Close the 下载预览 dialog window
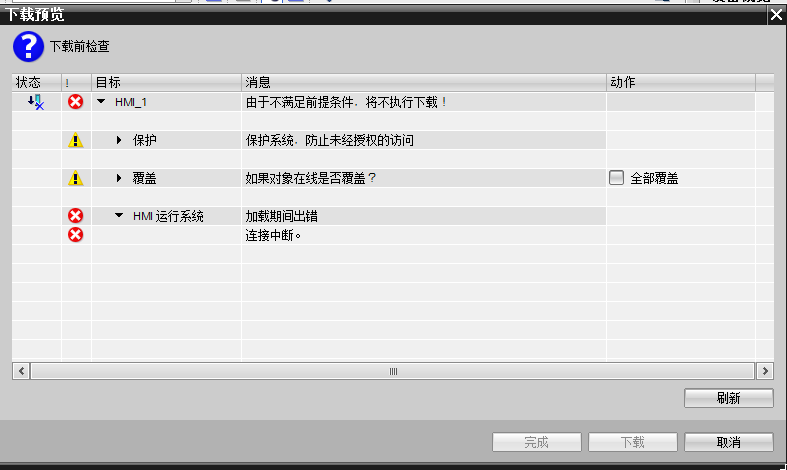Viewport: 787px width, 470px height. pyautogui.click(x=776, y=15)
